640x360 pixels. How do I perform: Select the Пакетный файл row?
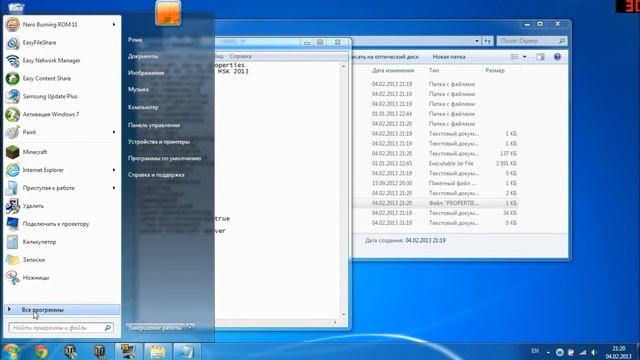pos(436,183)
